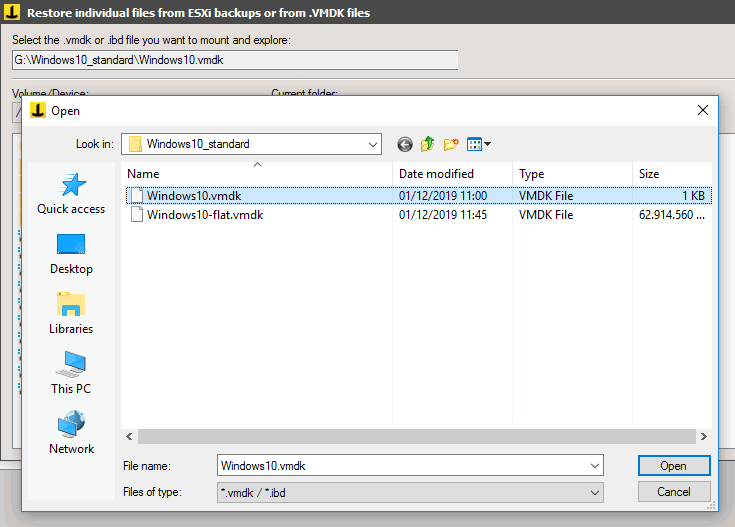This screenshot has height=527, width=735.
Task: Click the Back navigation arrow icon
Action: point(405,144)
